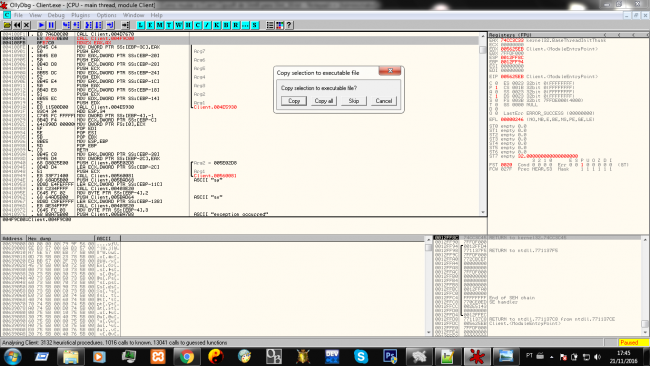Click Debugging options list icon
650x366 pixels.
point(270,25)
